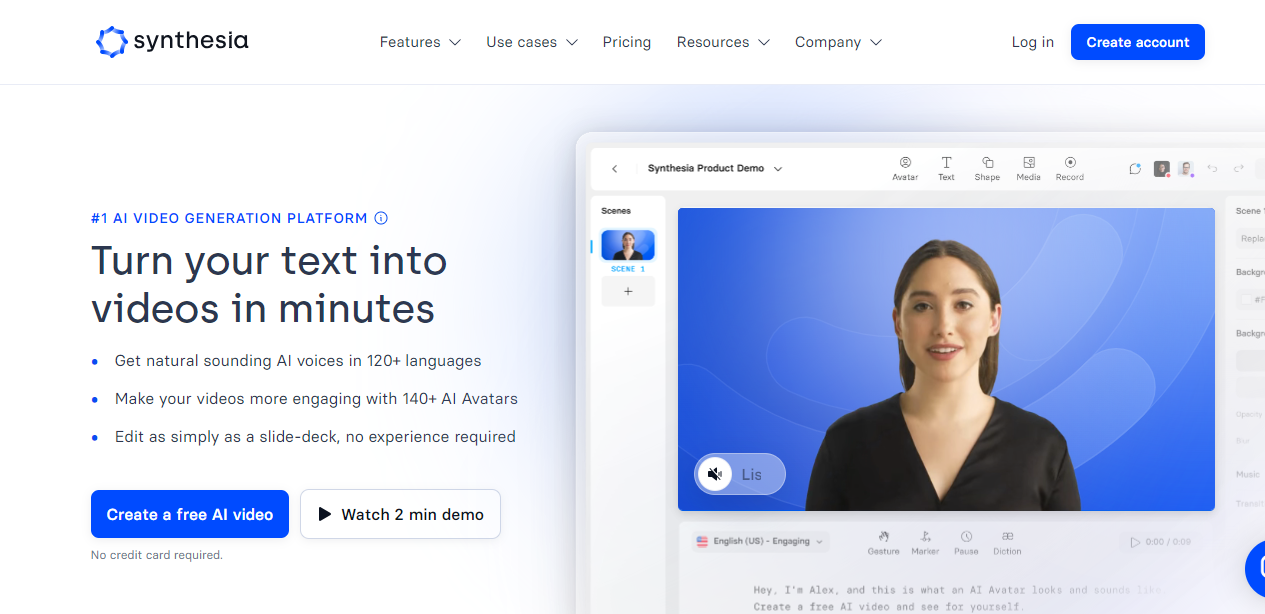Insert a Marker in the script
Screen dimensions: 1265x614
coord(925,543)
